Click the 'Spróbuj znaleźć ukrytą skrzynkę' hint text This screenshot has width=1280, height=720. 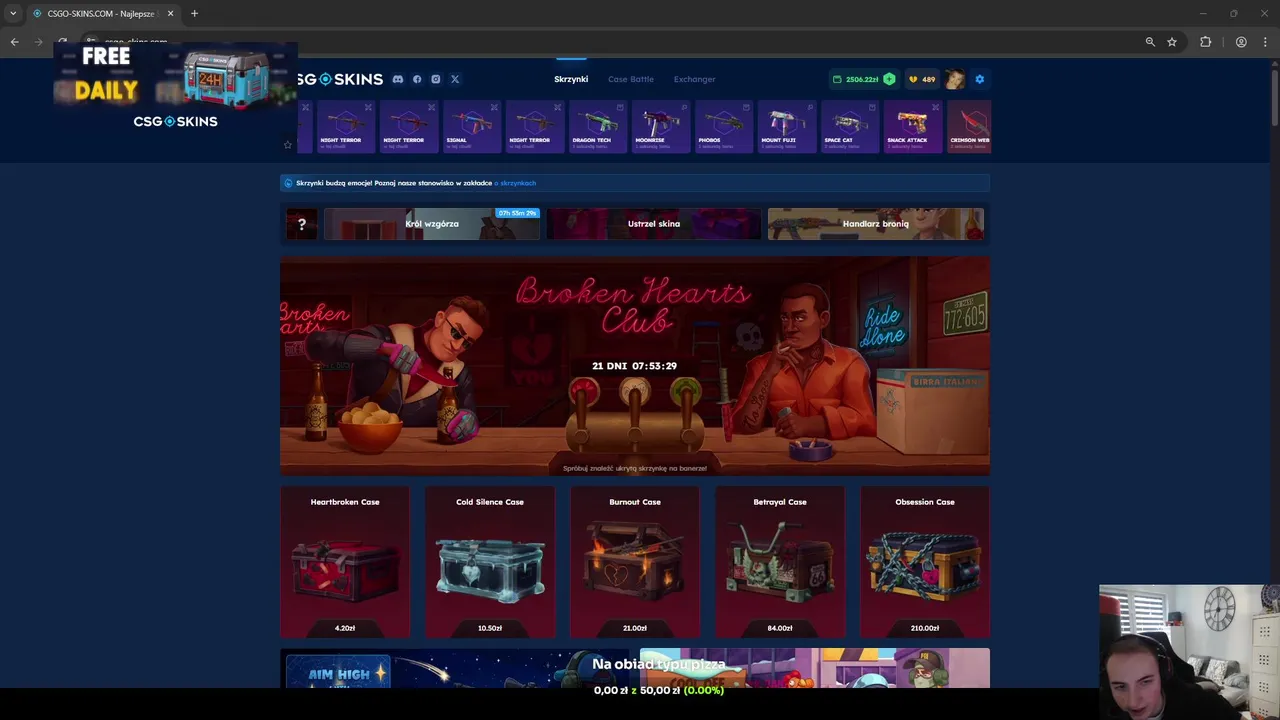[634, 468]
